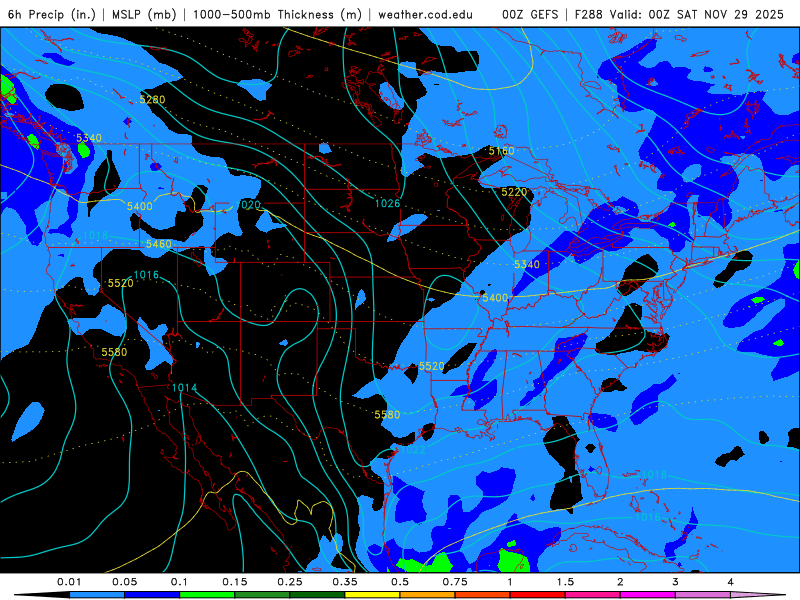
Task: Click the violet right arrow of the color bar
Action: [x=758, y=595]
